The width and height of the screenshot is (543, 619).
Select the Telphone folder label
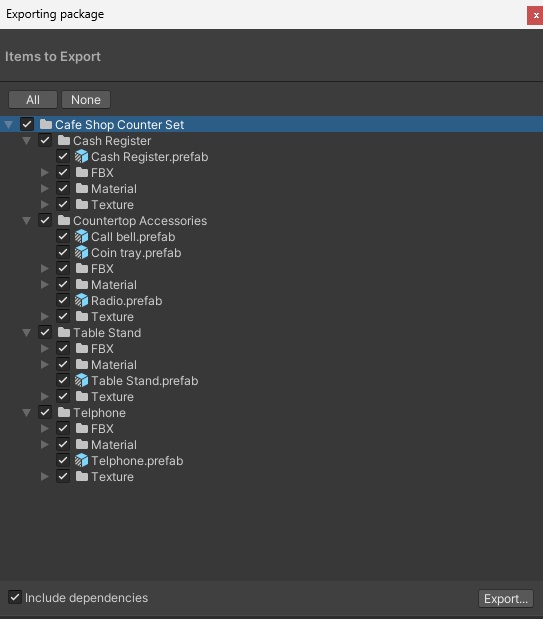[x=100, y=413]
